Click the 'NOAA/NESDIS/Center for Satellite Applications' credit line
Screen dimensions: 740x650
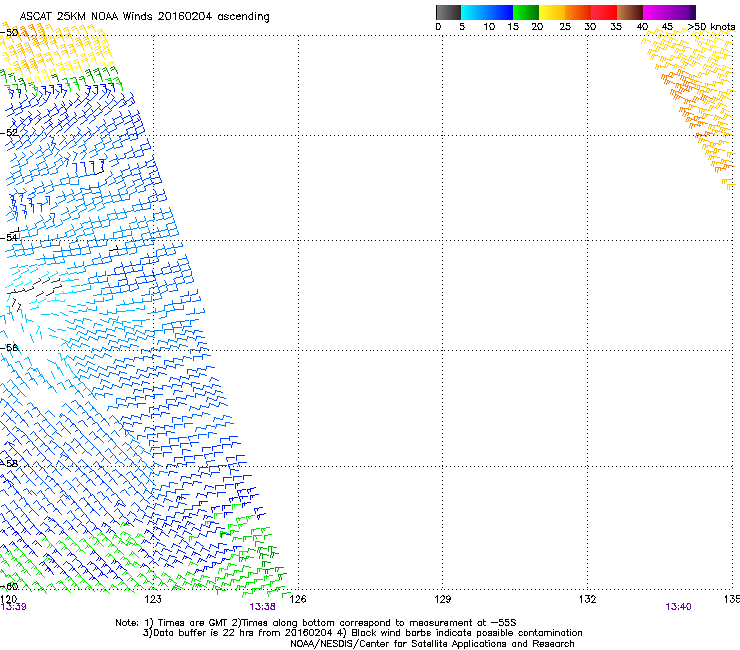(x=432, y=644)
